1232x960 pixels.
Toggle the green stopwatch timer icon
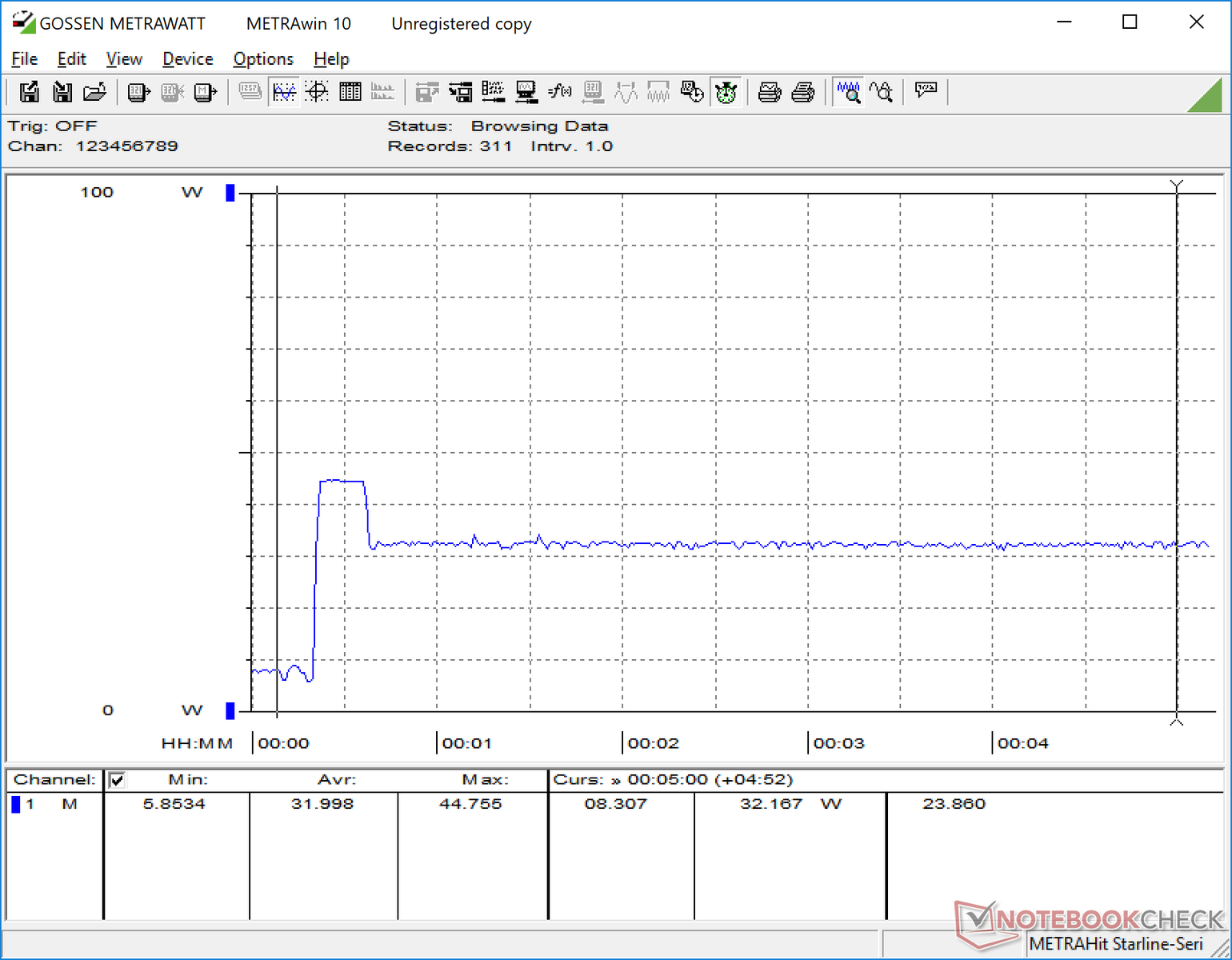pos(726,92)
